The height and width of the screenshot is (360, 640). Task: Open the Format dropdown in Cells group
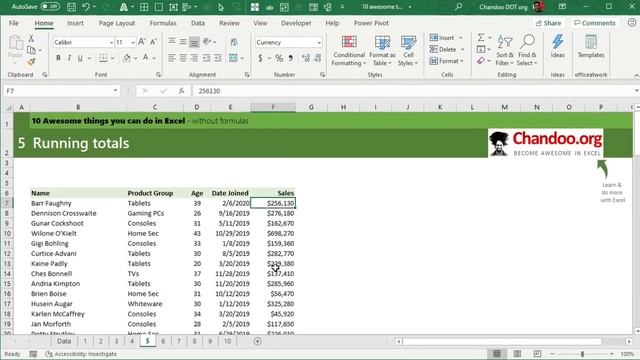(447, 61)
